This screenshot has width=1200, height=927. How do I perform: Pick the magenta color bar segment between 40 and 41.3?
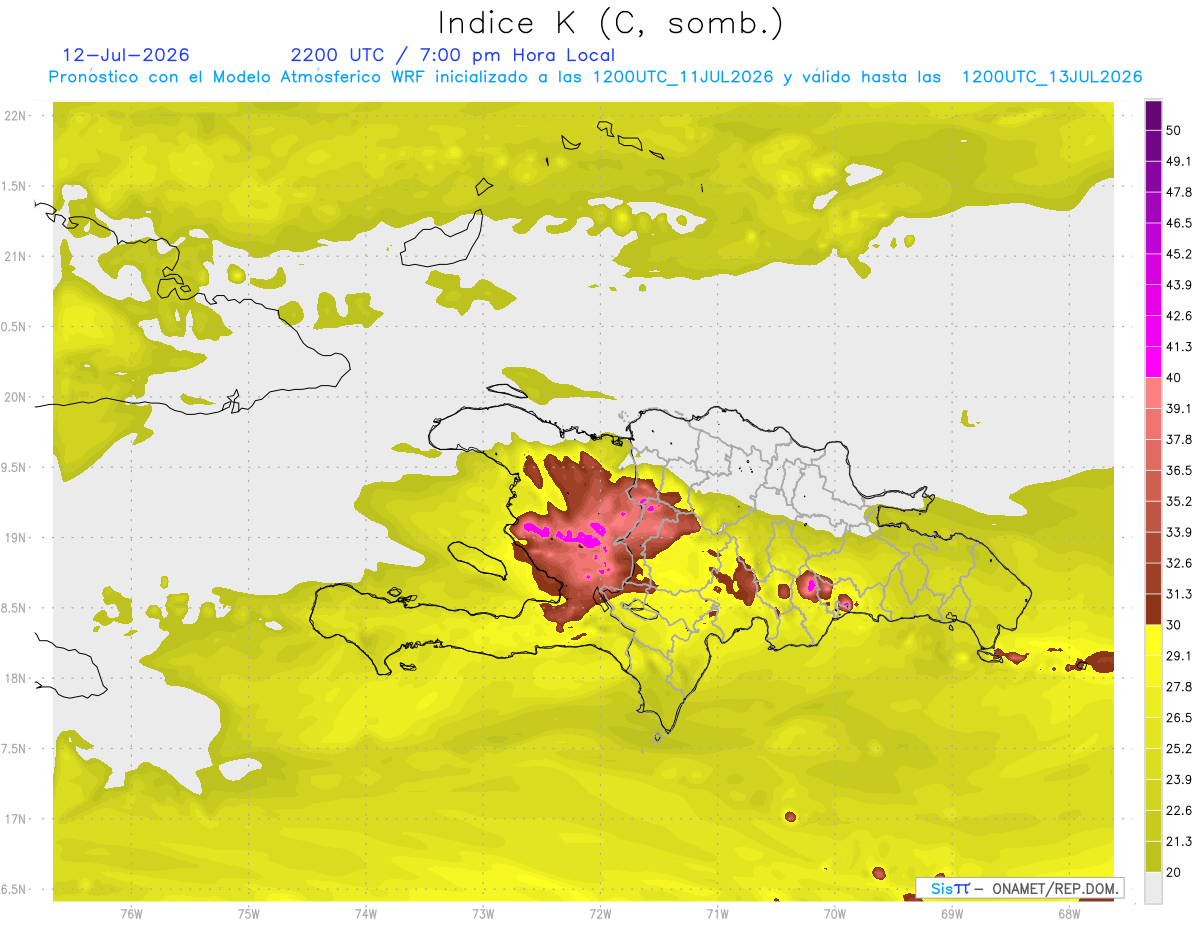[1153, 362]
